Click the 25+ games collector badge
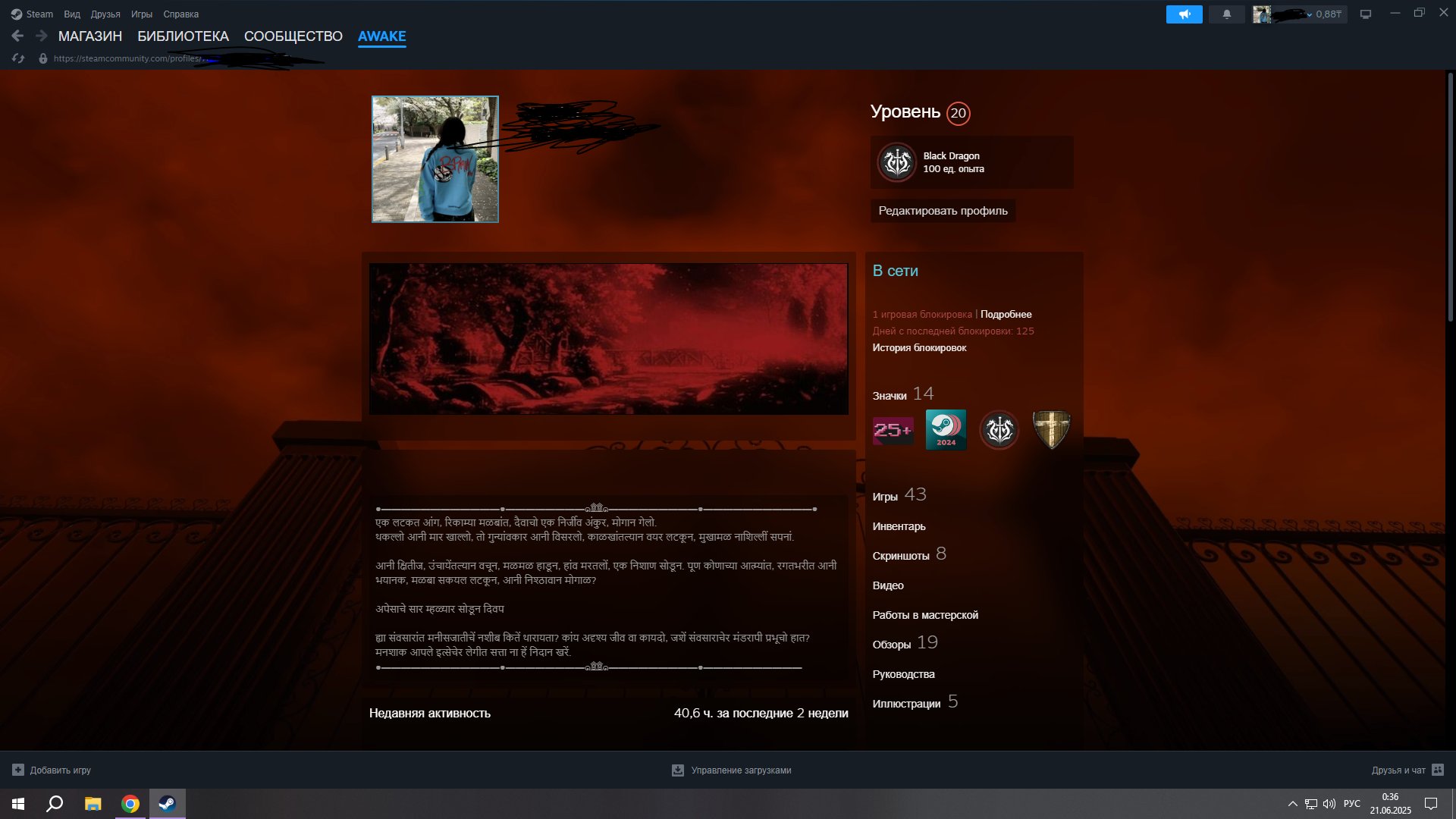Image resolution: width=1456 pixels, height=819 pixels. pyautogui.click(x=893, y=431)
